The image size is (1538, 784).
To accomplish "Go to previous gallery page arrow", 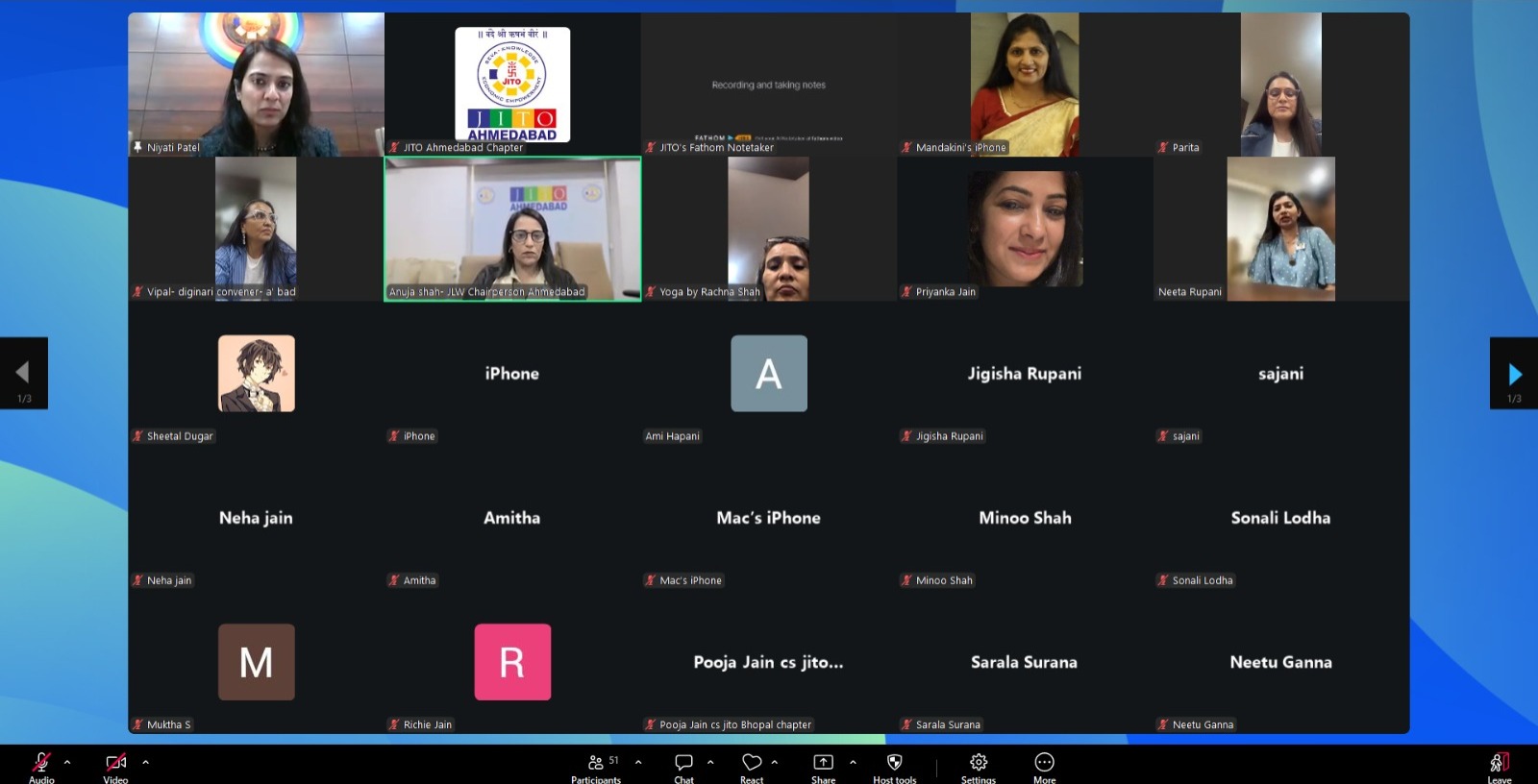I will [23, 373].
